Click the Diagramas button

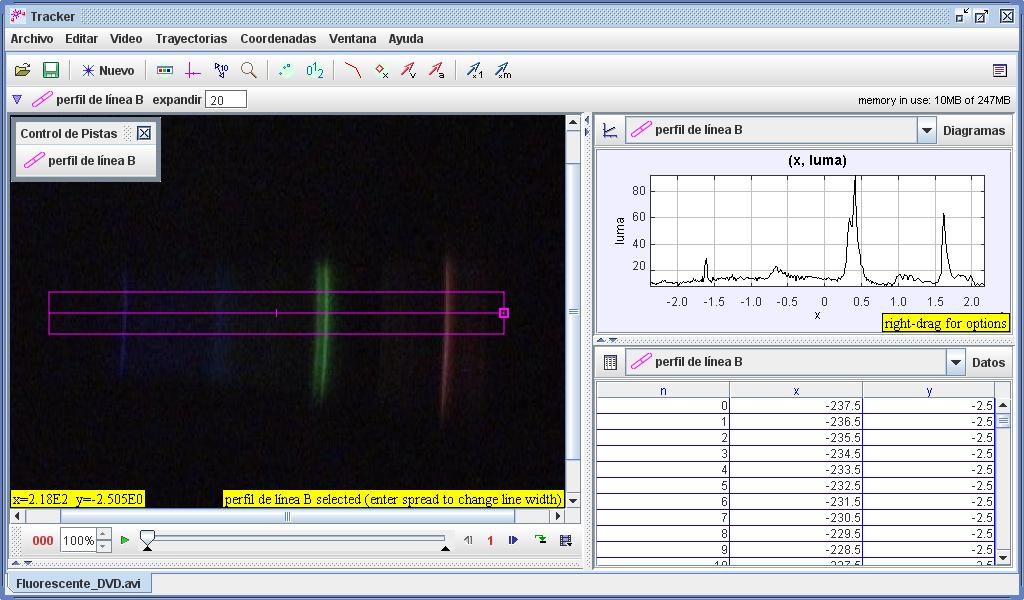[x=973, y=130]
